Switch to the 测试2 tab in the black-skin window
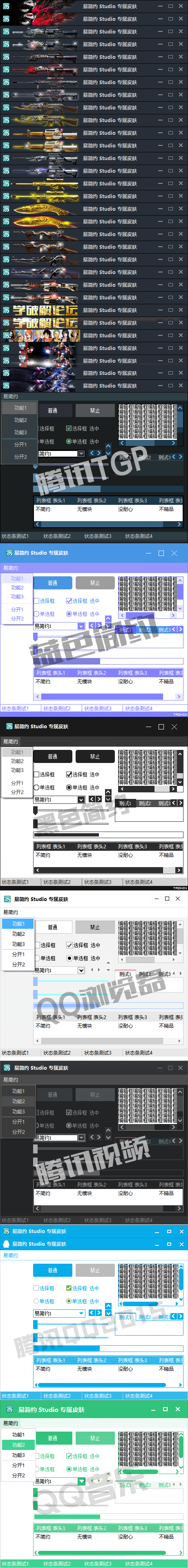This screenshot has width=188, height=1568. click(x=145, y=803)
